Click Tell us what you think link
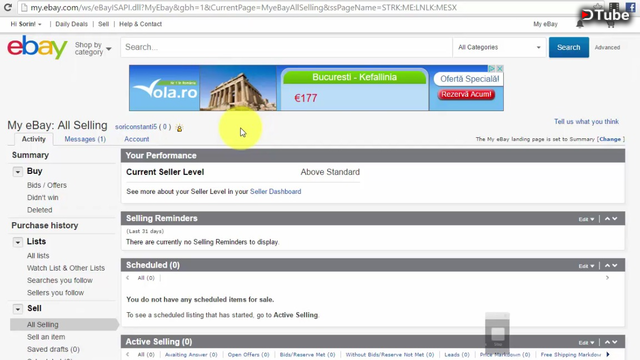The height and width of the screenshot is (360, 640). pyautogui.click(x=586, y=122)
